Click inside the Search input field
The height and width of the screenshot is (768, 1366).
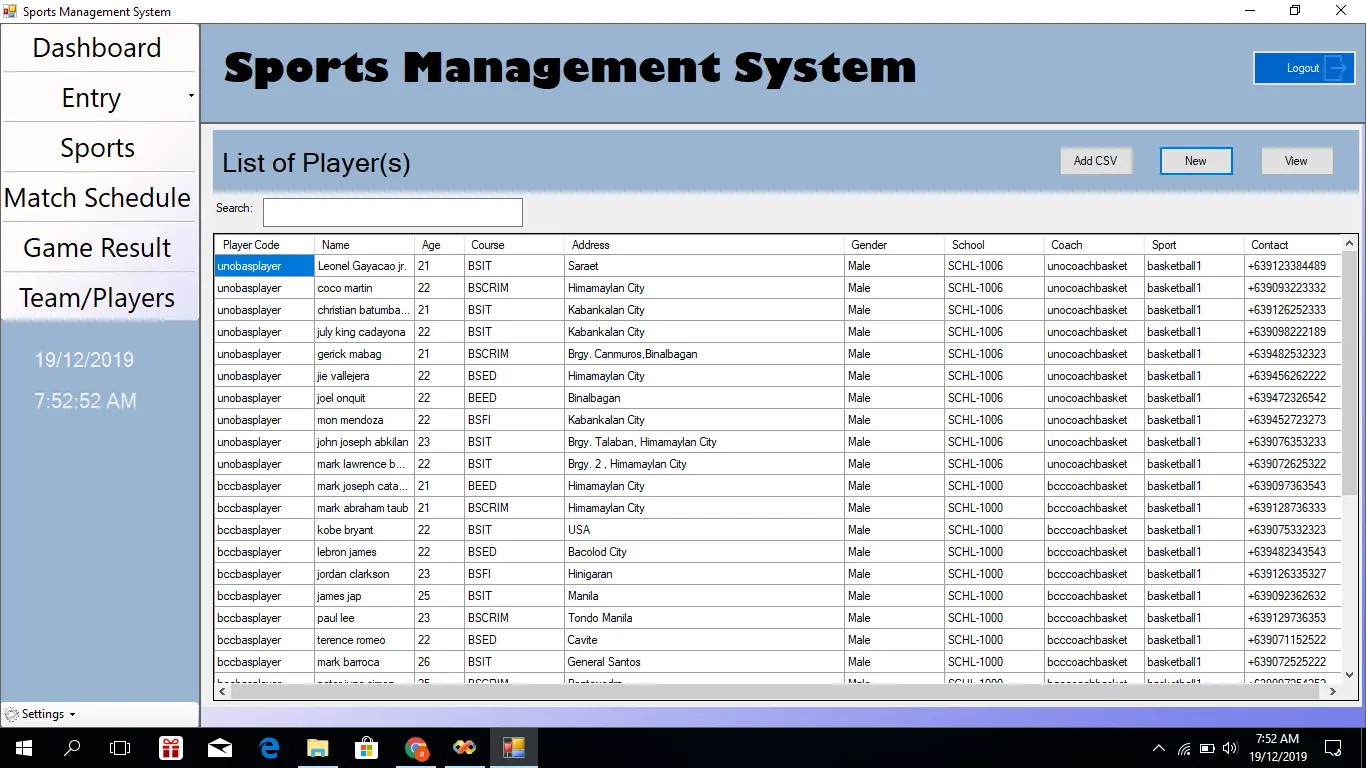tap(392, 212)
